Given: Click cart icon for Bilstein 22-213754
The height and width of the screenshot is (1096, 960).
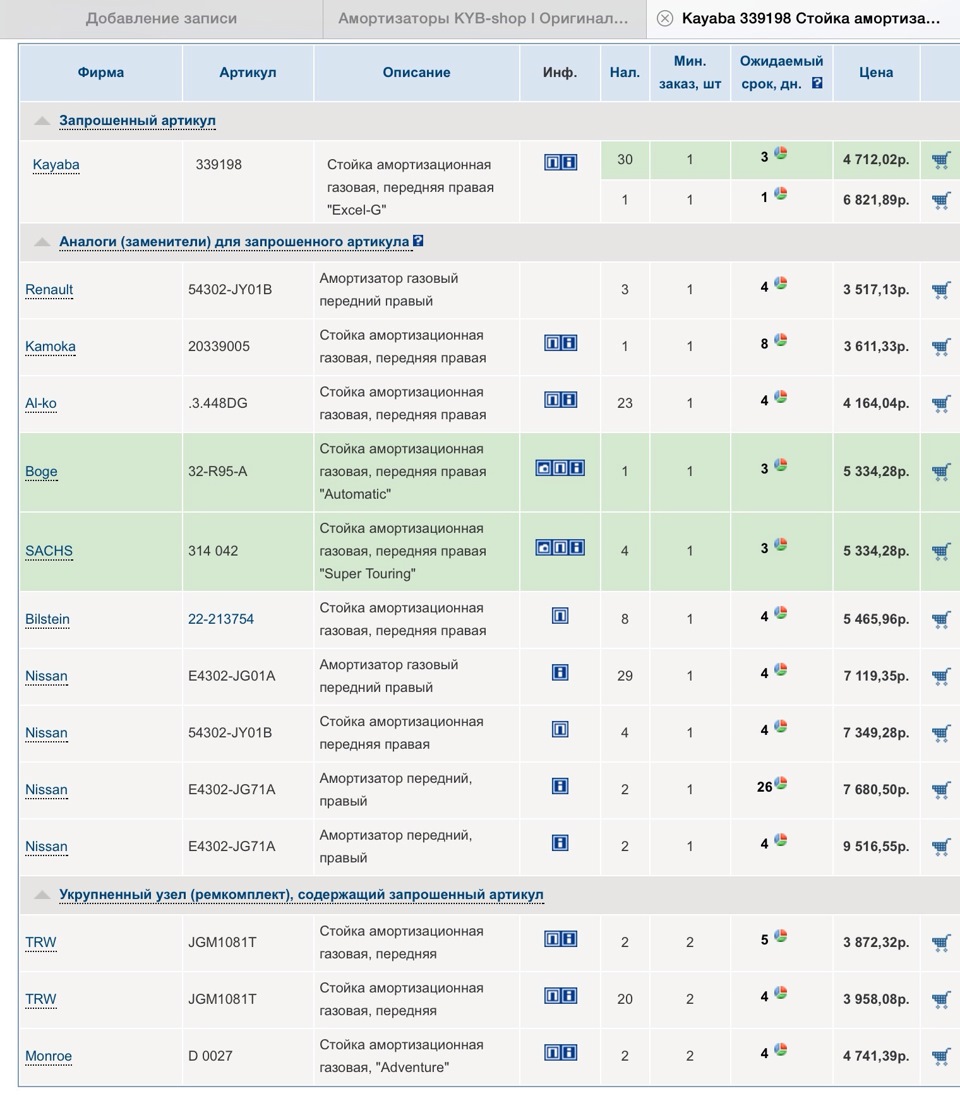Looking at the screenshot, I should click(x=940, y=619).
